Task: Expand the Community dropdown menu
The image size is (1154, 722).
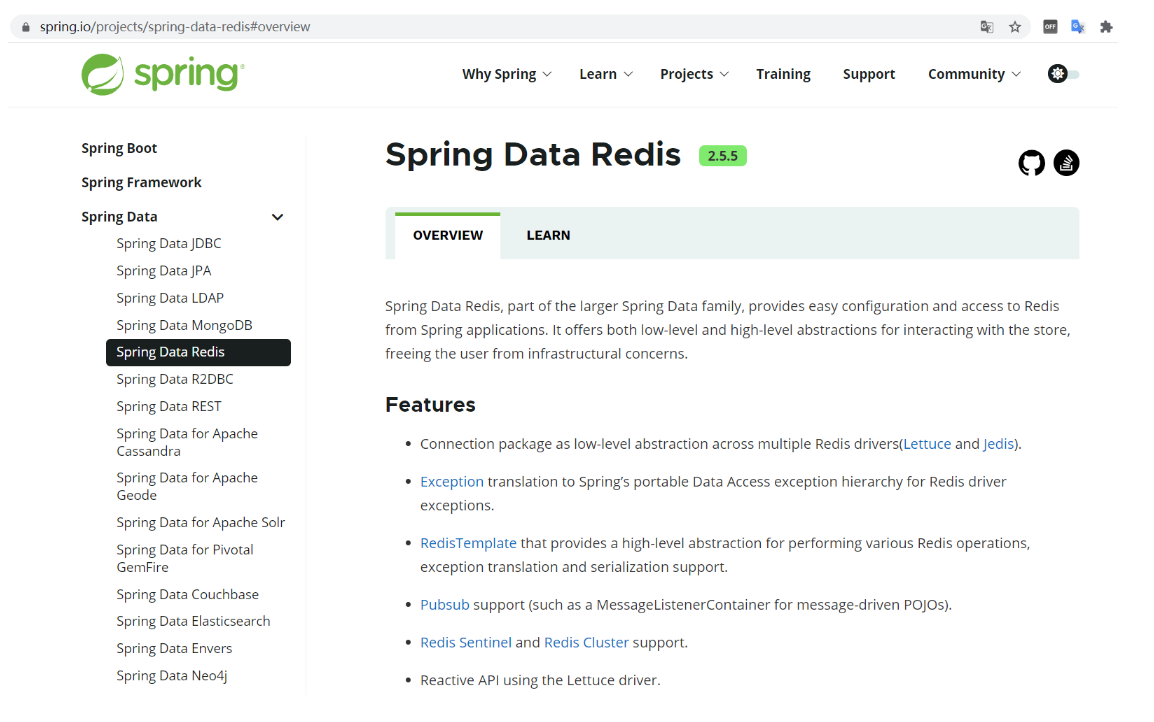Action: (x=974, y=74)
